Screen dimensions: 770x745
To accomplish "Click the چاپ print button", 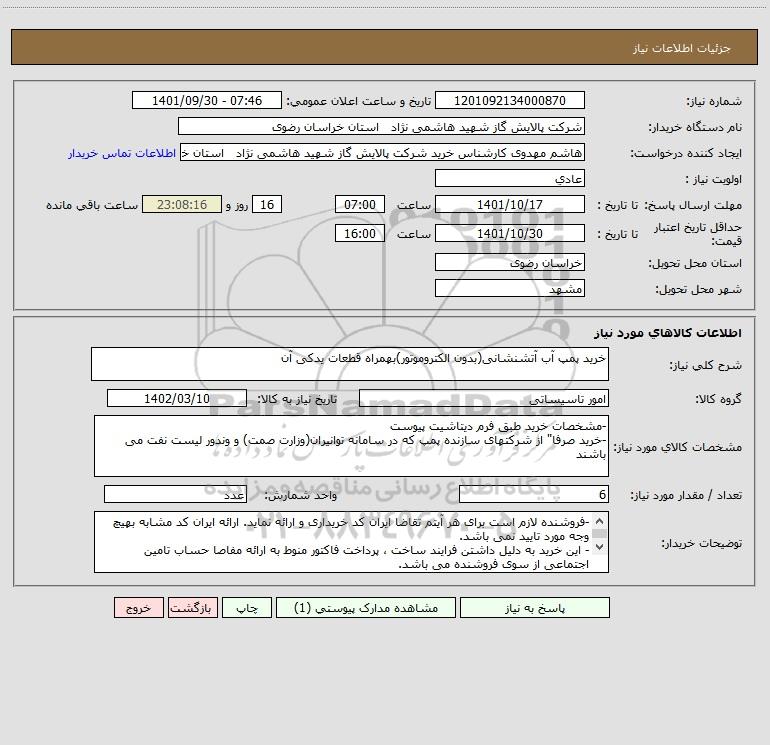I will coord(247,608).
